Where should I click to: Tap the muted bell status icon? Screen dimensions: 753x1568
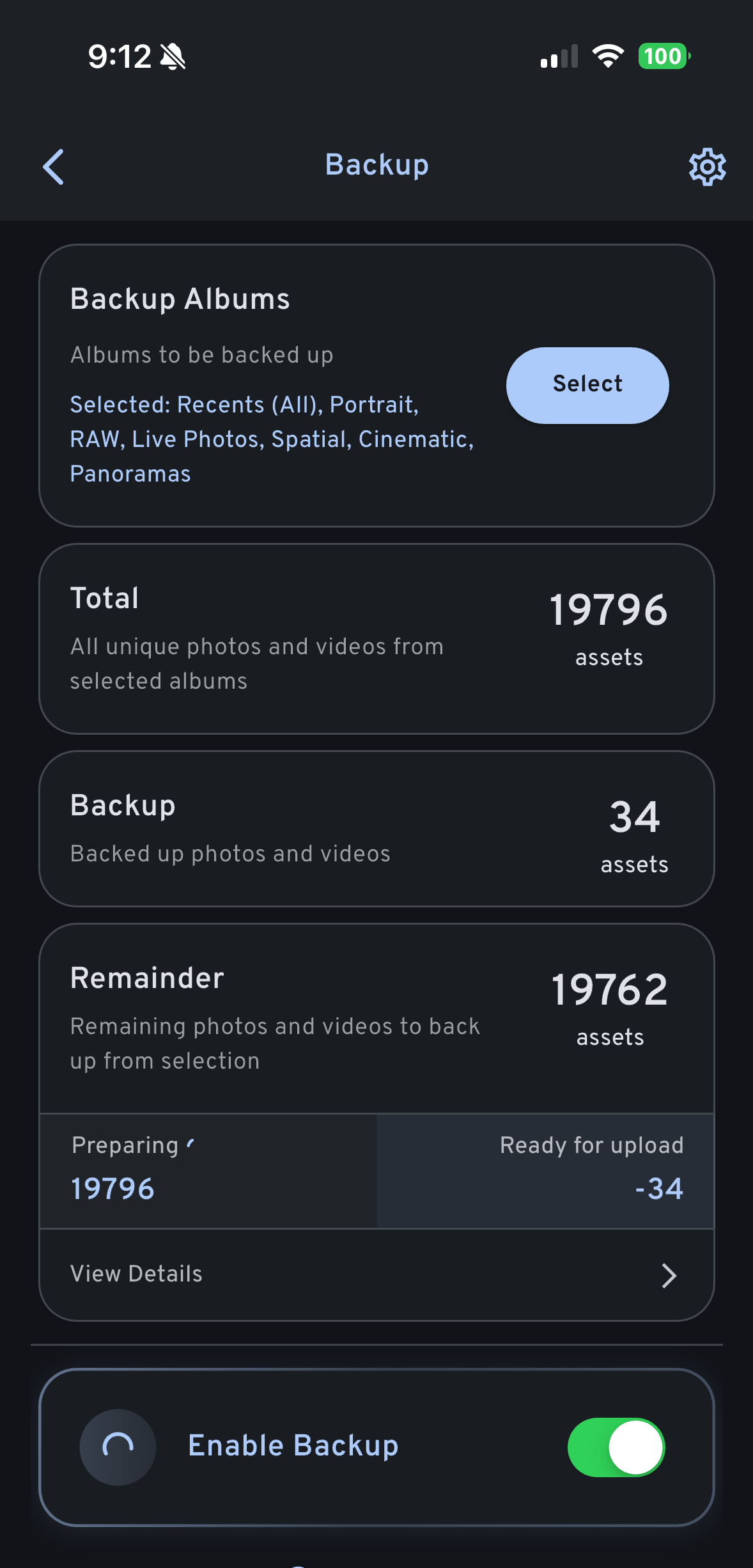(x=173, y=57)
